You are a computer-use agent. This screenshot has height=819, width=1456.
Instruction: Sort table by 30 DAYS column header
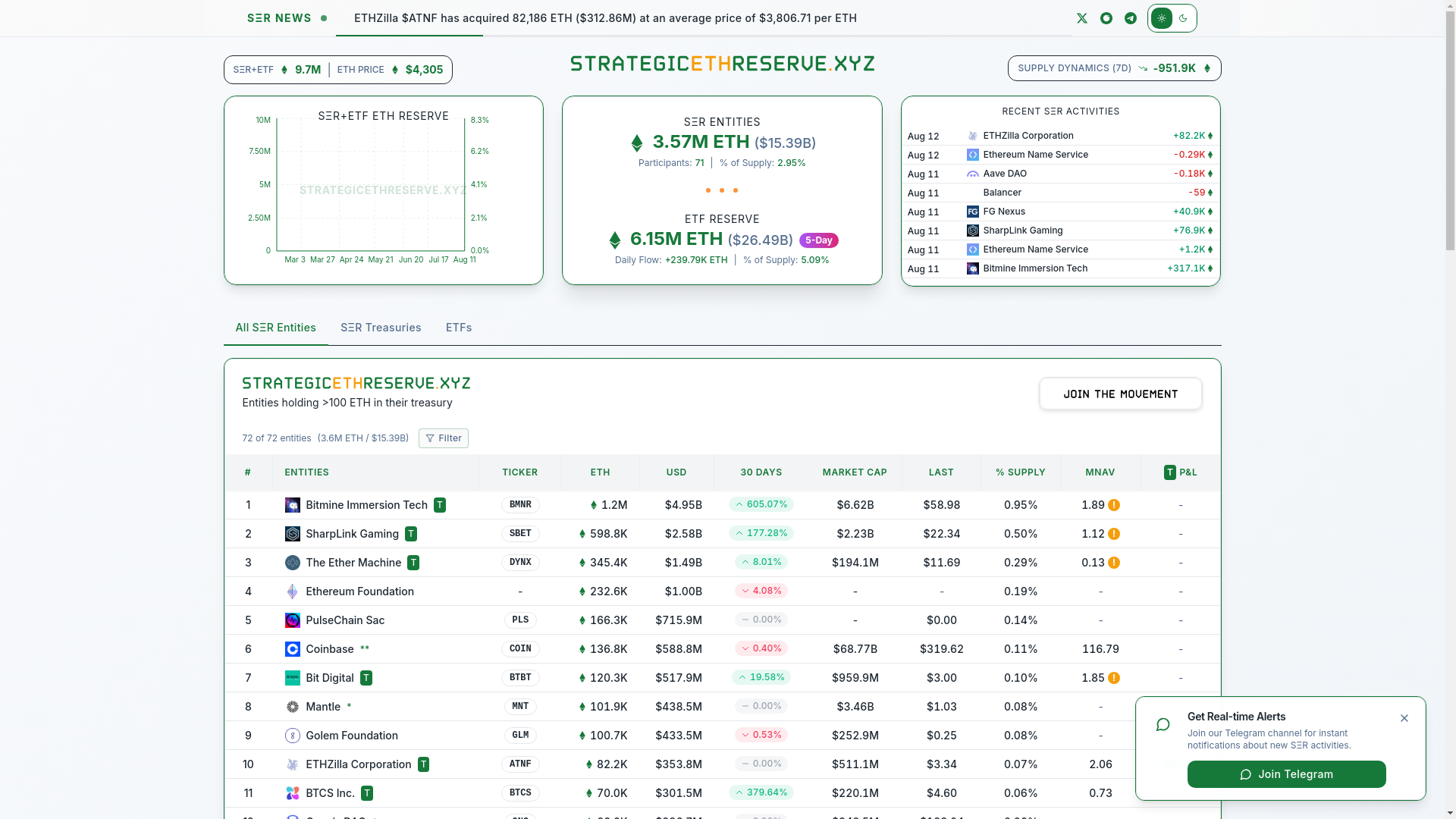click(x=761, y=472)
